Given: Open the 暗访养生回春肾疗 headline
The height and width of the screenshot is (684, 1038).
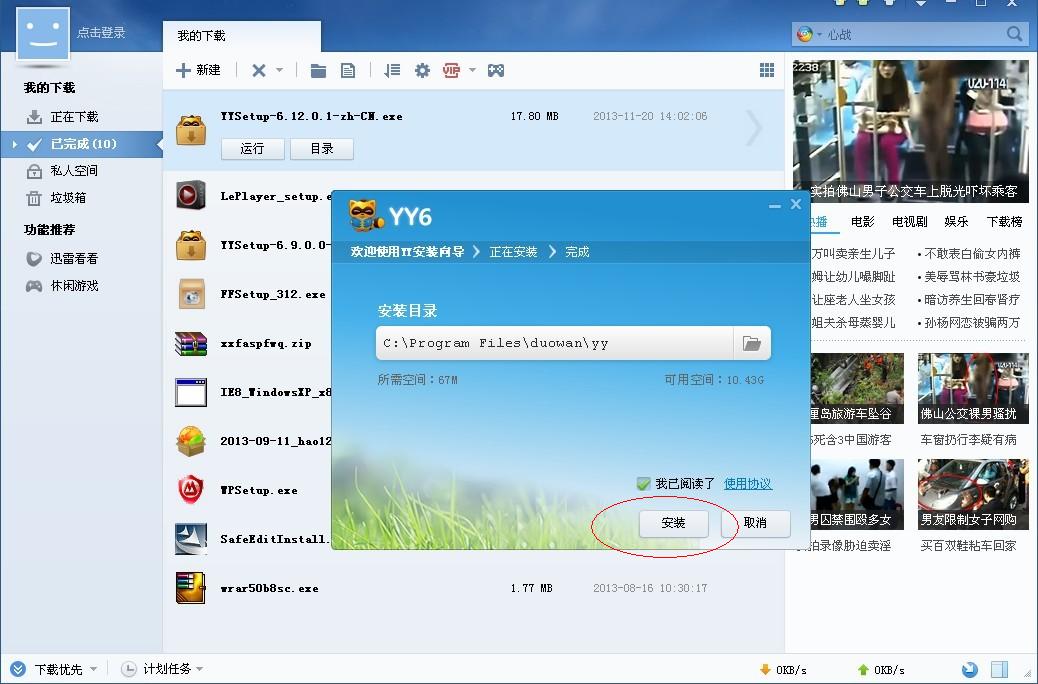Looking at the screenshot, I should click(972, 300).
